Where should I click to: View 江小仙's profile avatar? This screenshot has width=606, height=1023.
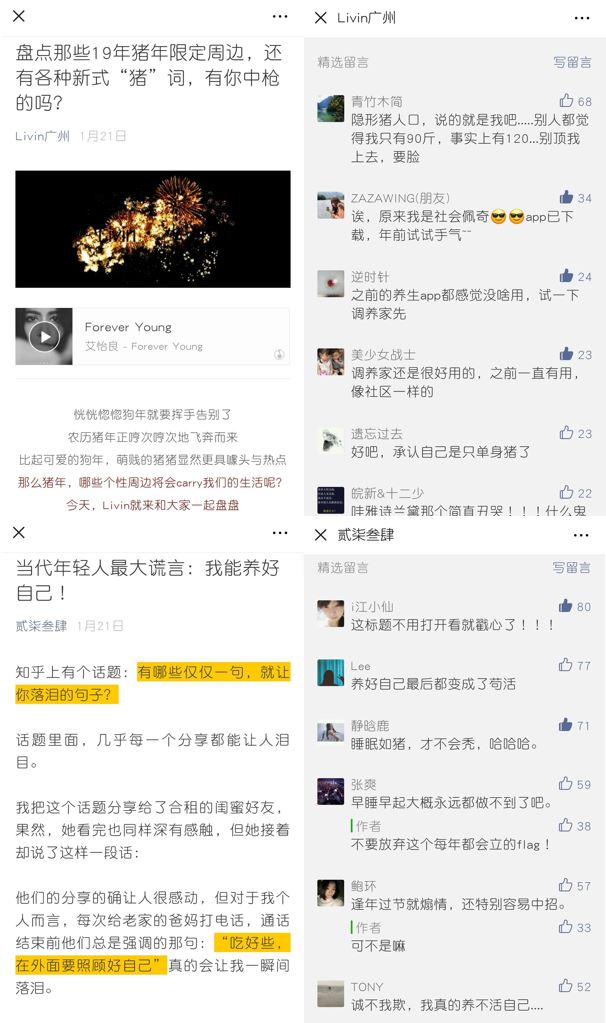coord(330,614)
